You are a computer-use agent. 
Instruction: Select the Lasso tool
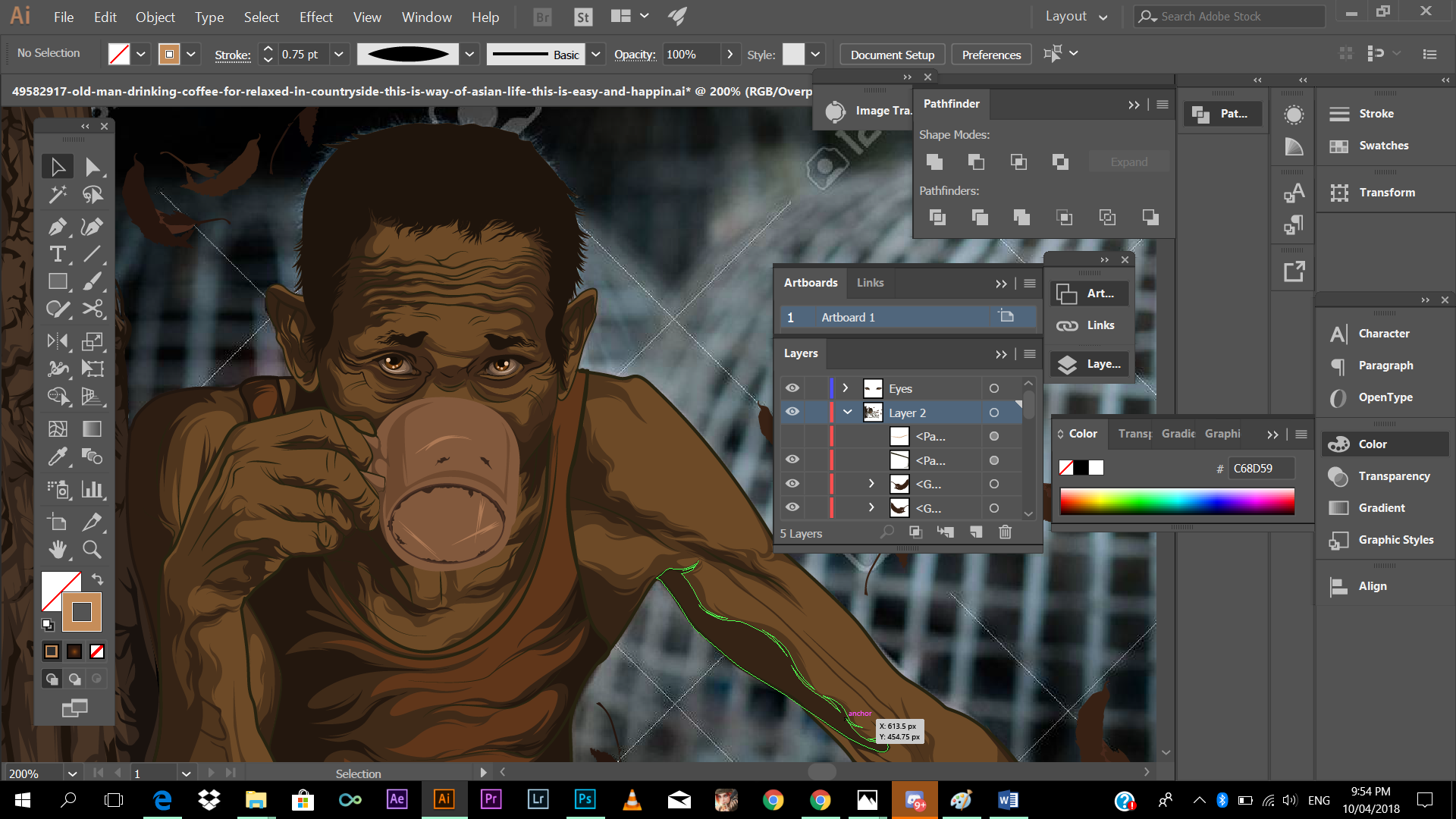93,195
